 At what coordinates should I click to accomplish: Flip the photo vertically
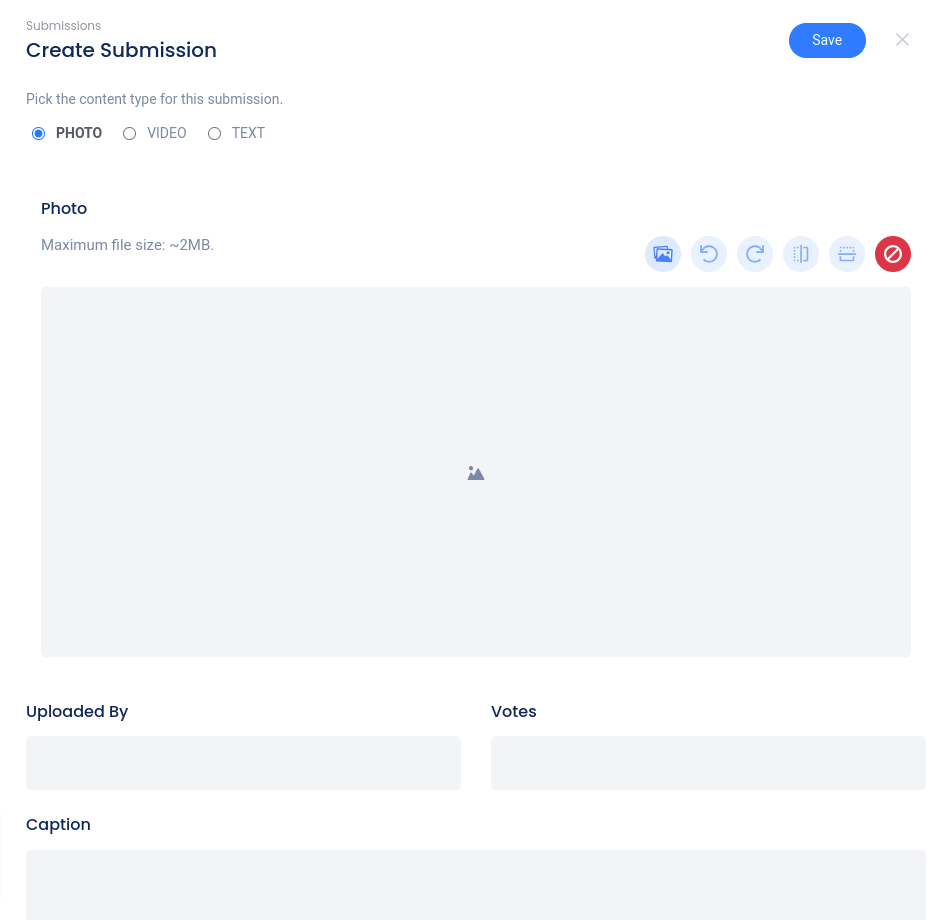[847, 254]
